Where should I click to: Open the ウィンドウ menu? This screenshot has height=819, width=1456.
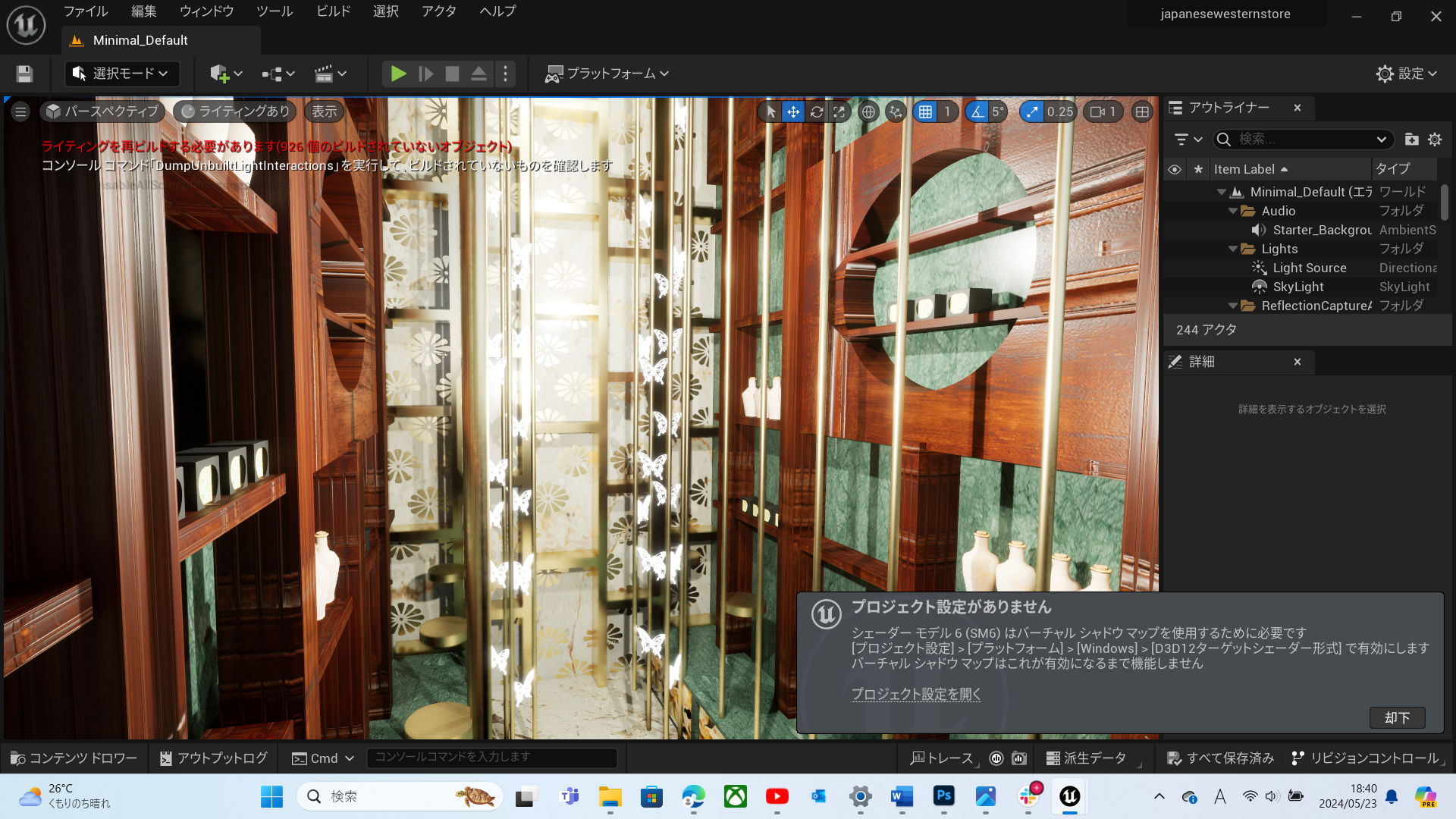206,11
